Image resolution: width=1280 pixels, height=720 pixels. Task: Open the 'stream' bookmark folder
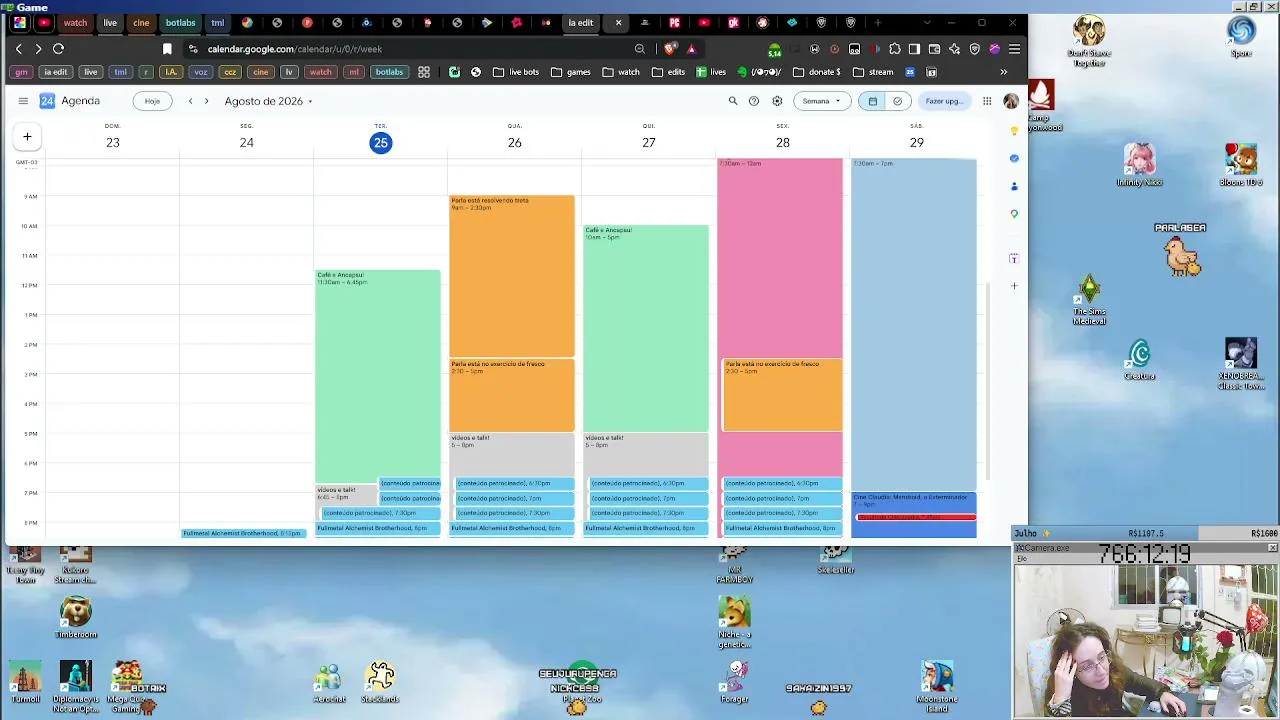(873, 72)
